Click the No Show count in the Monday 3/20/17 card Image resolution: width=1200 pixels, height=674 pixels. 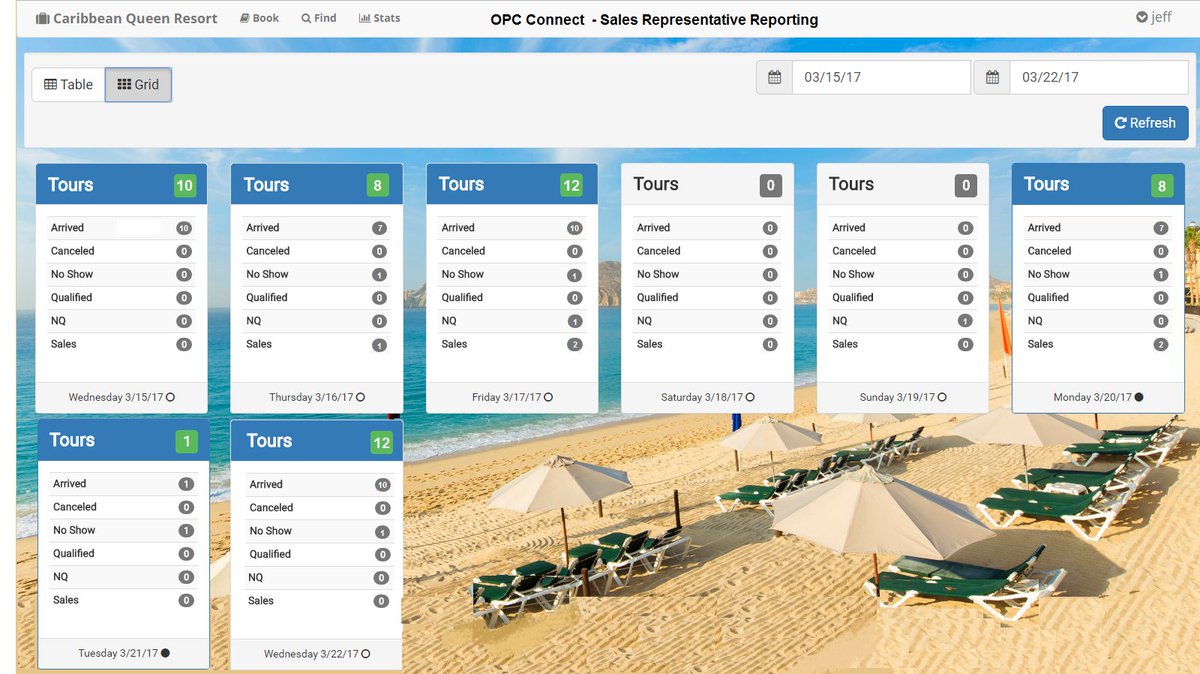(1160, 275)
